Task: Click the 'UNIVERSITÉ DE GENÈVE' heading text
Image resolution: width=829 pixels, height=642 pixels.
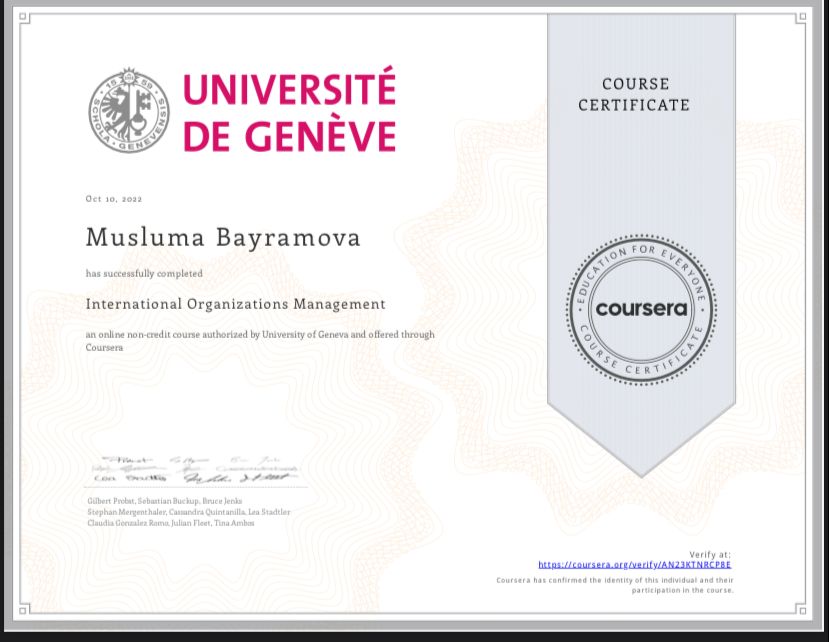Action: pos(290,110)
